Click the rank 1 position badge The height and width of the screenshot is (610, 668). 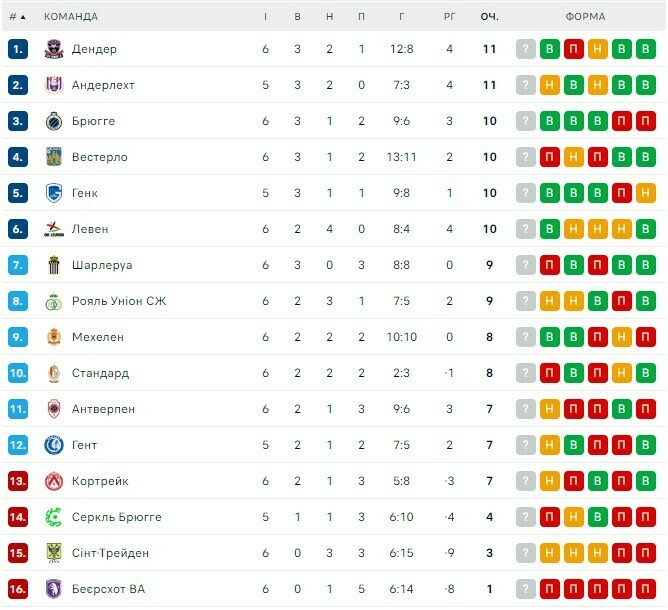(17, 49)
